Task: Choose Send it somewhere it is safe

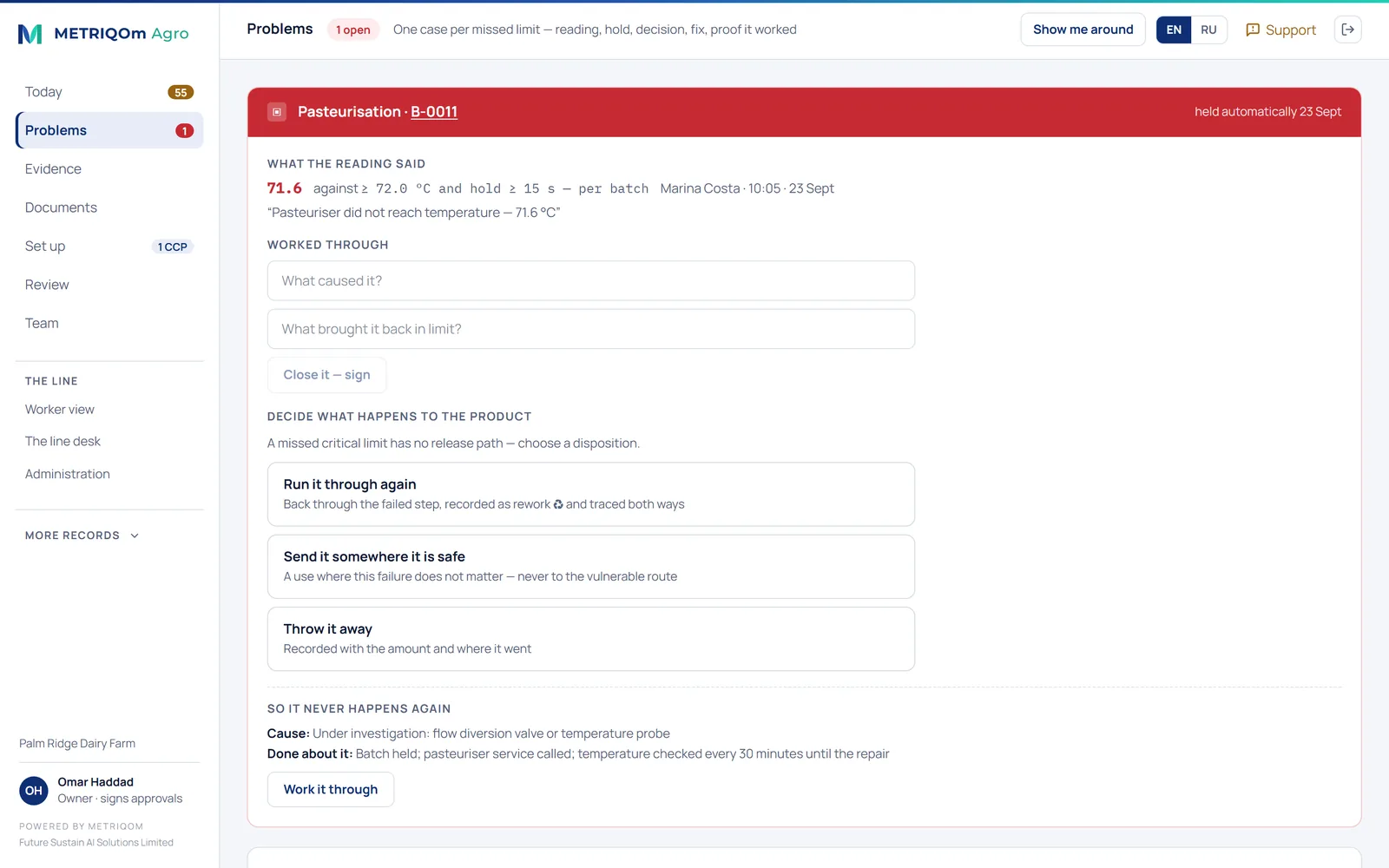Action: [591, 566]
